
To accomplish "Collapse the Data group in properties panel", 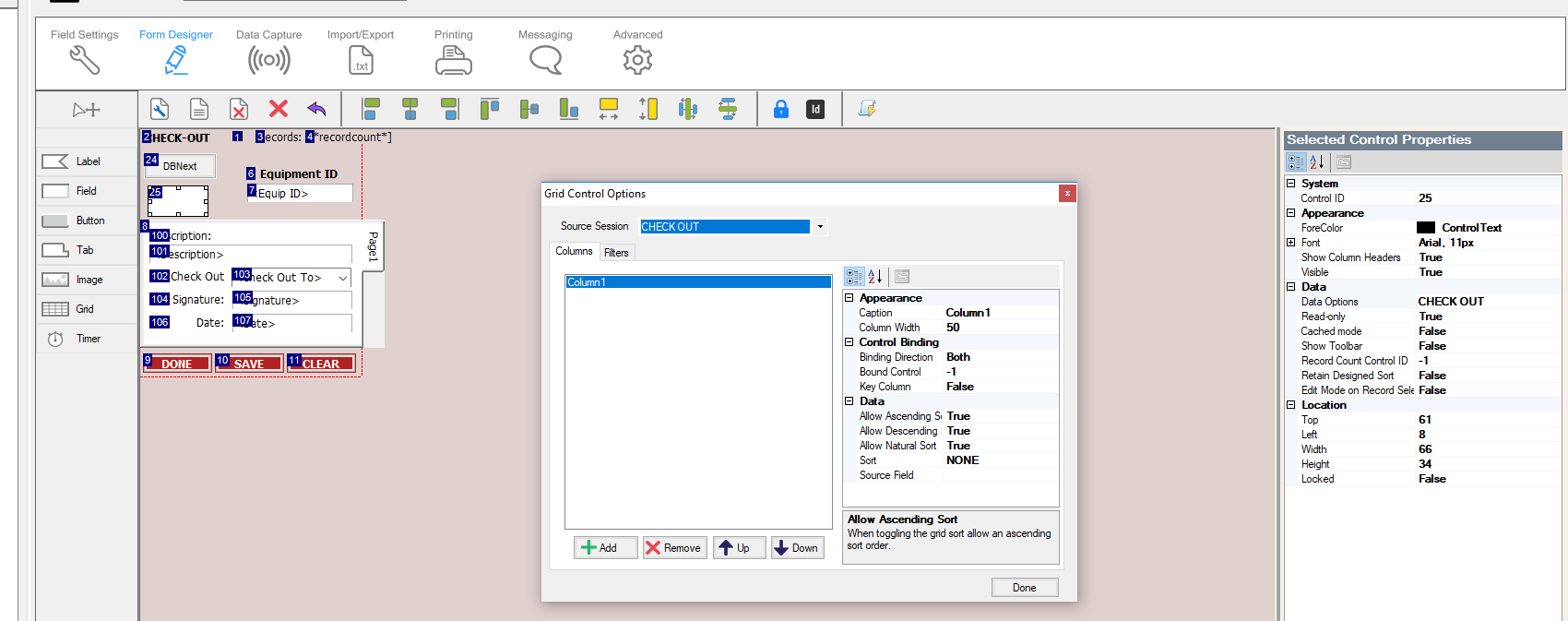I will point(1291,287).
